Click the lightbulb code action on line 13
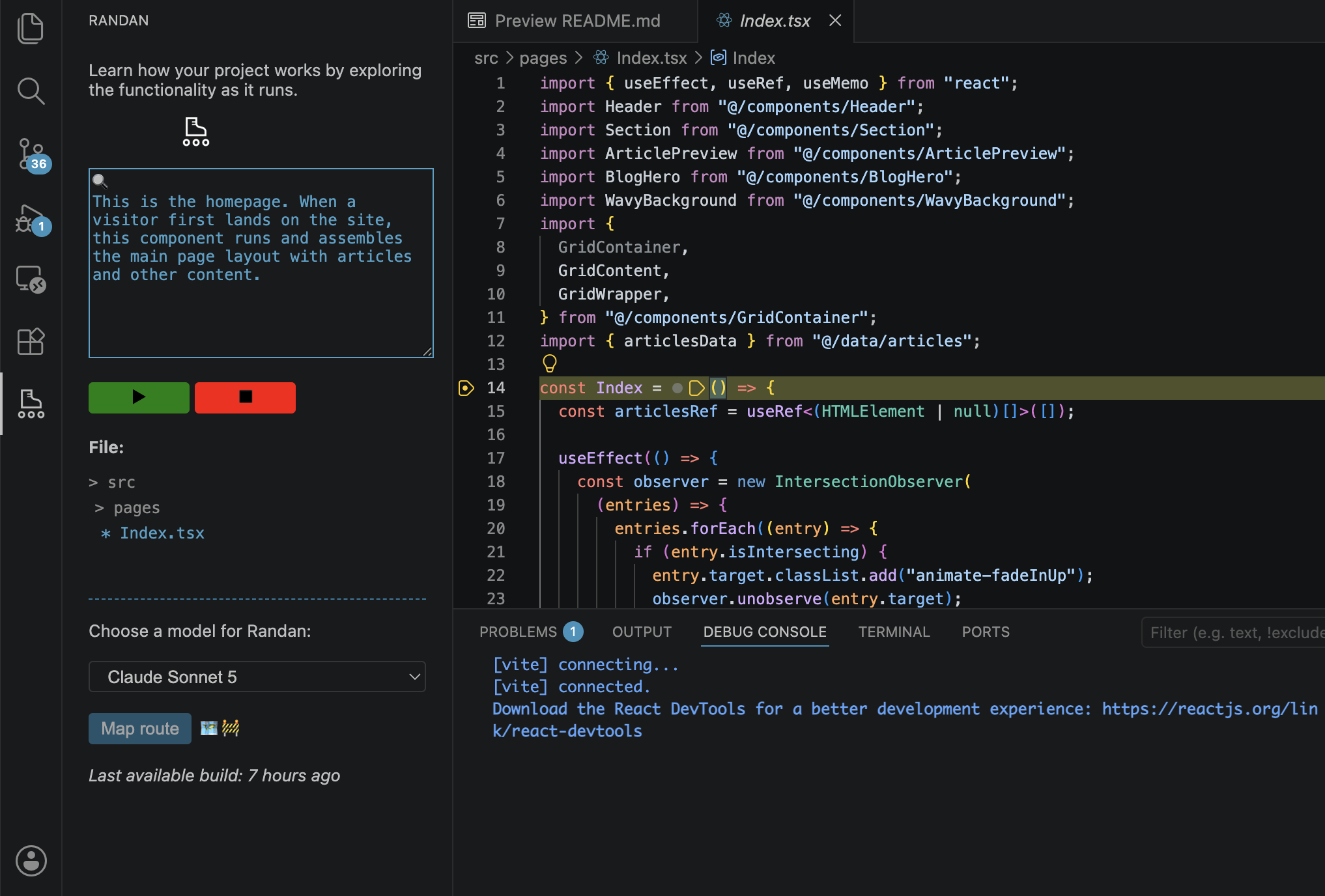This screenshot has height=896, width=1325. (550, 363)
